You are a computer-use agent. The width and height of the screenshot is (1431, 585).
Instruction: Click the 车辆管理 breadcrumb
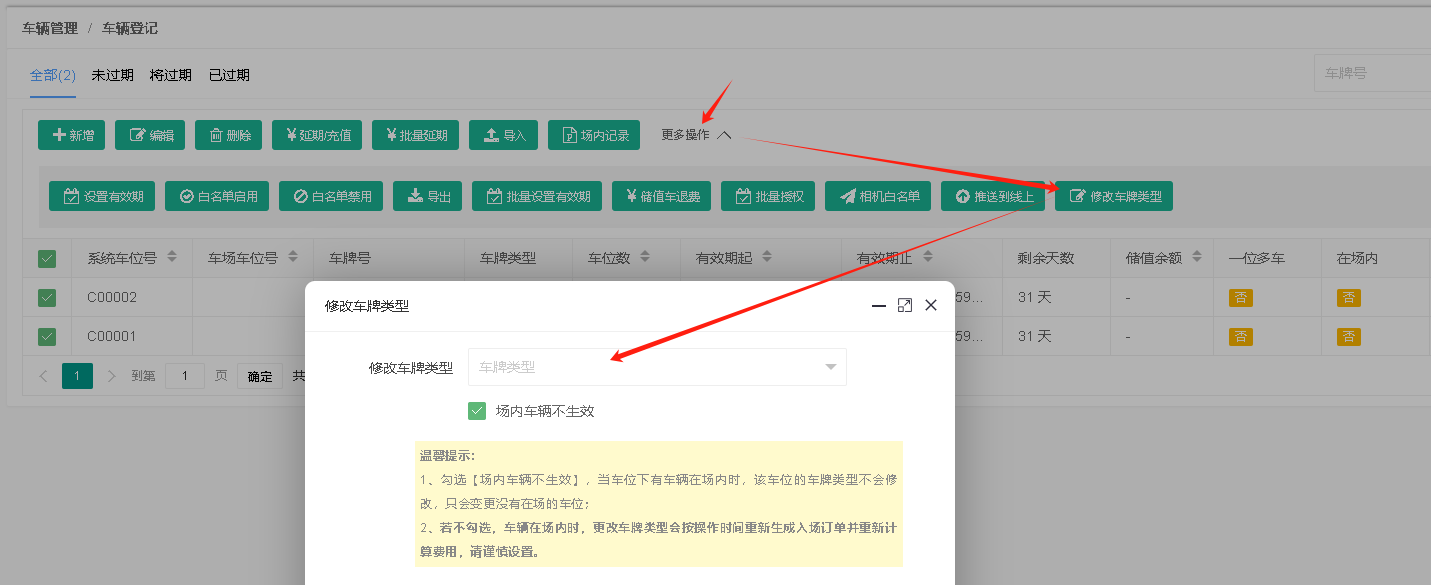50,28
